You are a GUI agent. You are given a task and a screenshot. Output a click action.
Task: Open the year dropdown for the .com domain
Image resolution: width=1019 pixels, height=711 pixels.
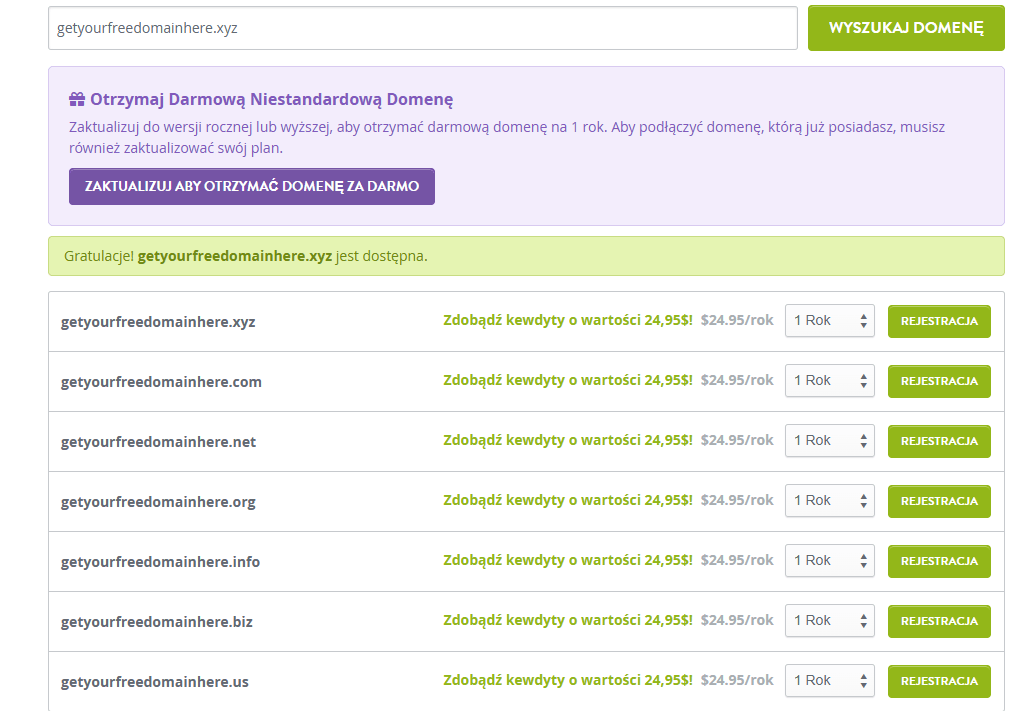(x=830, y=381)
